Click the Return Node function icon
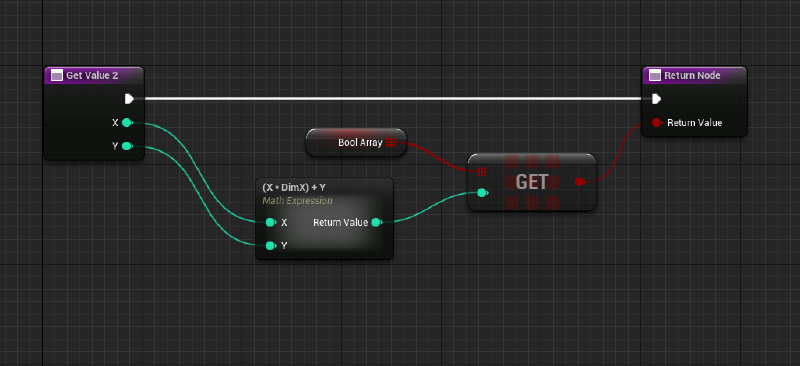Viewport: 800px width, 366px height. click(x=655, y=76)
